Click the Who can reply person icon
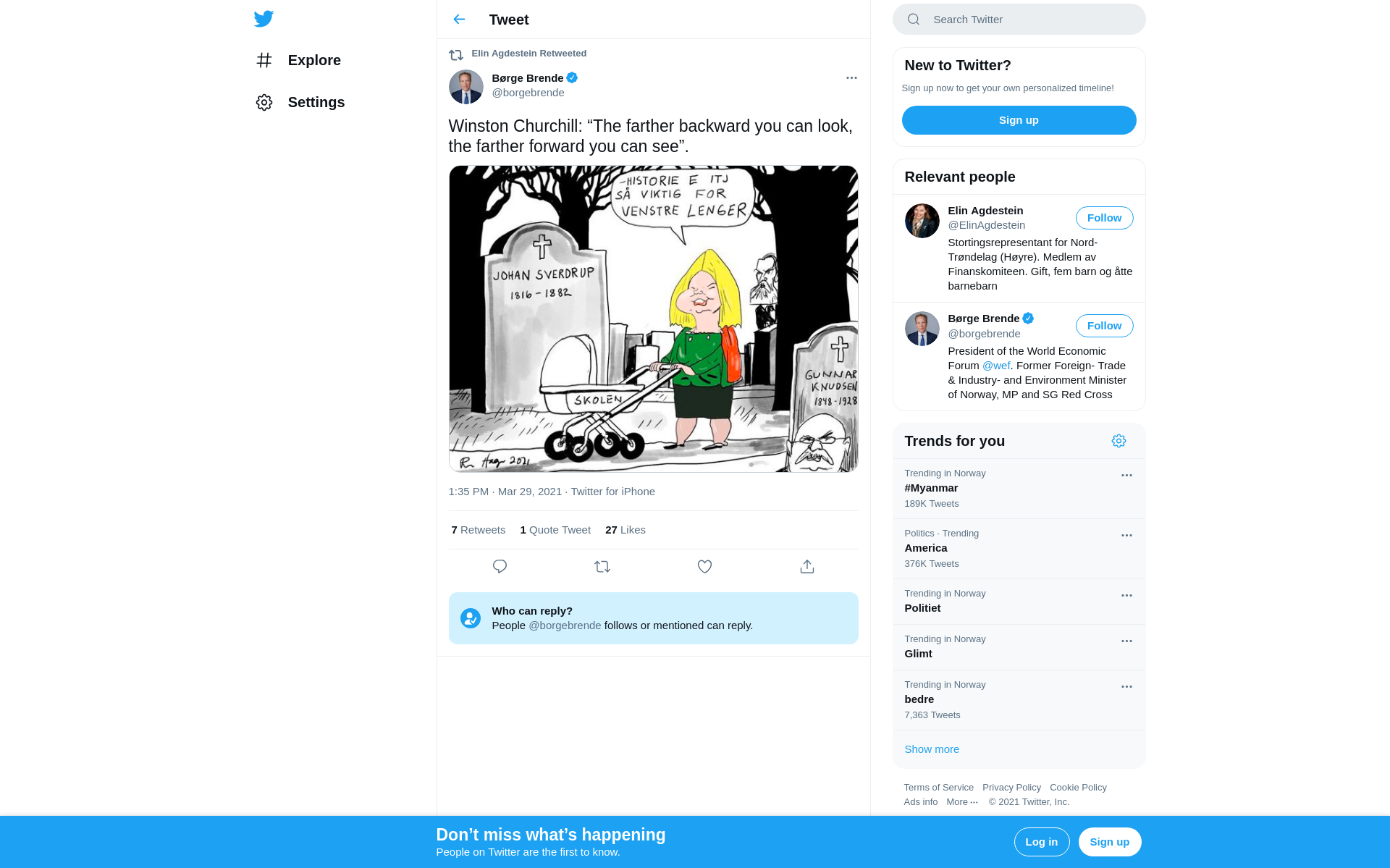 coord(471,618)
